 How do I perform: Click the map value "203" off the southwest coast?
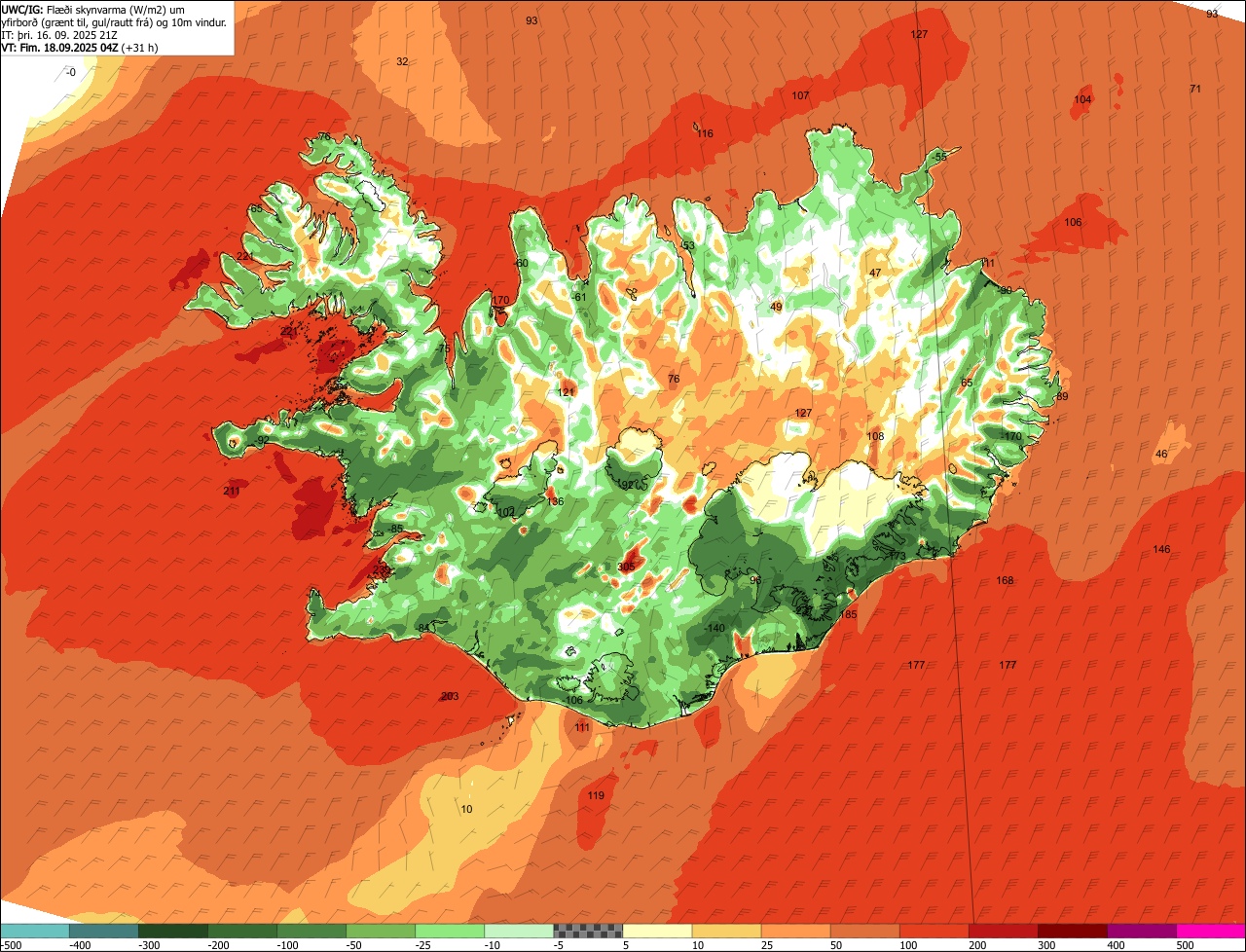450,696
